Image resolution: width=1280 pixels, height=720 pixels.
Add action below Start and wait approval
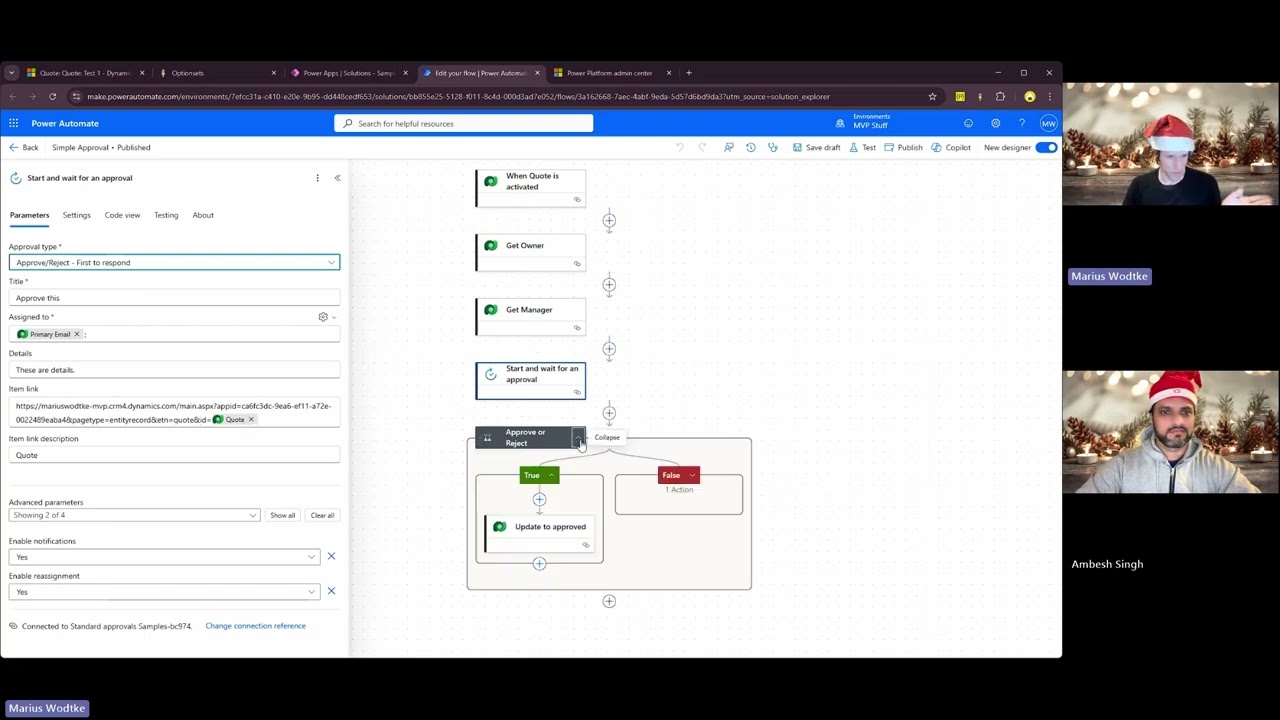[609, 412]
